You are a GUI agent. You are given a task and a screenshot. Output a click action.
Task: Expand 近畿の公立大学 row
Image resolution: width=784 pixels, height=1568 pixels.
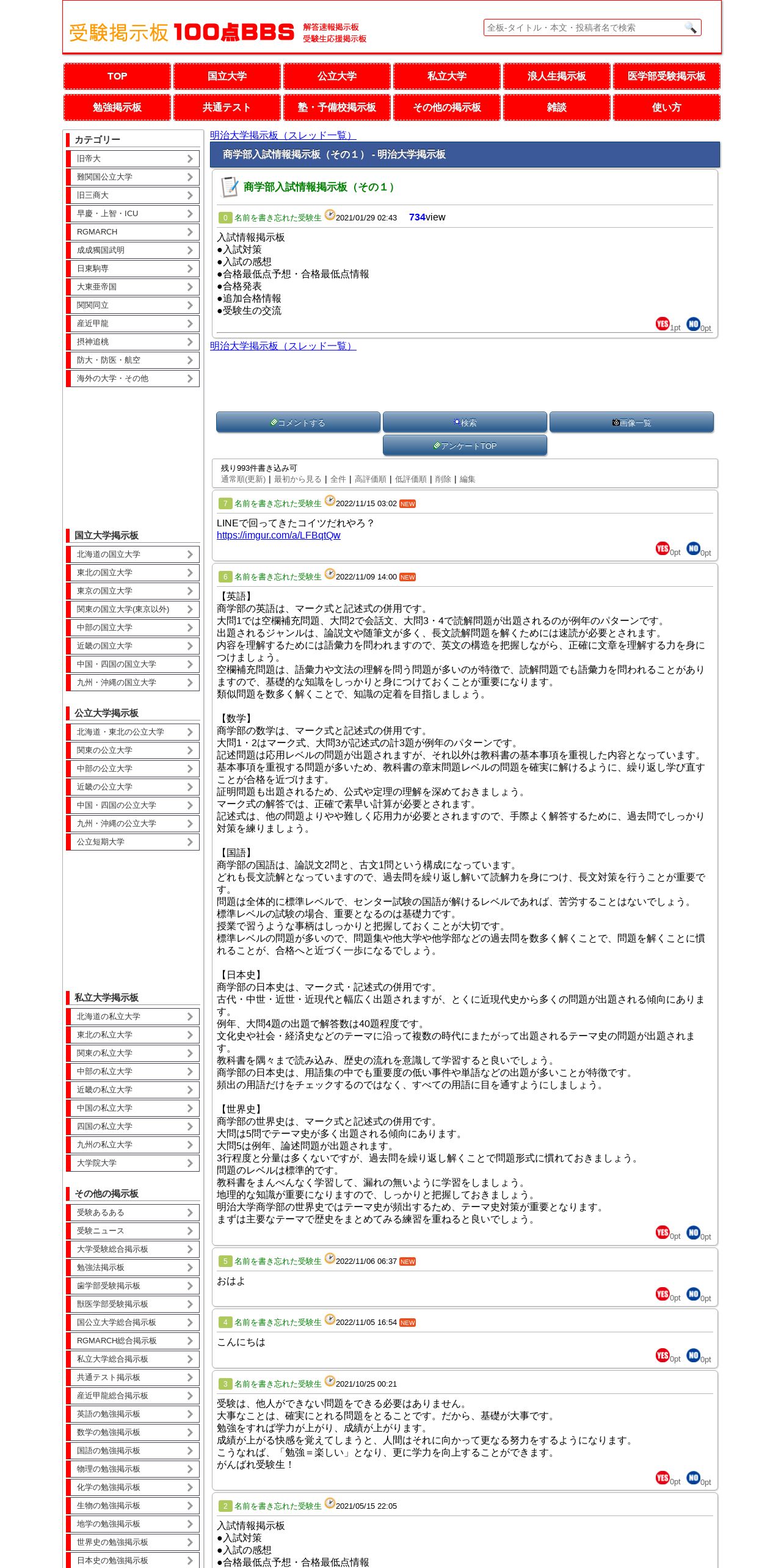(133, 787)
